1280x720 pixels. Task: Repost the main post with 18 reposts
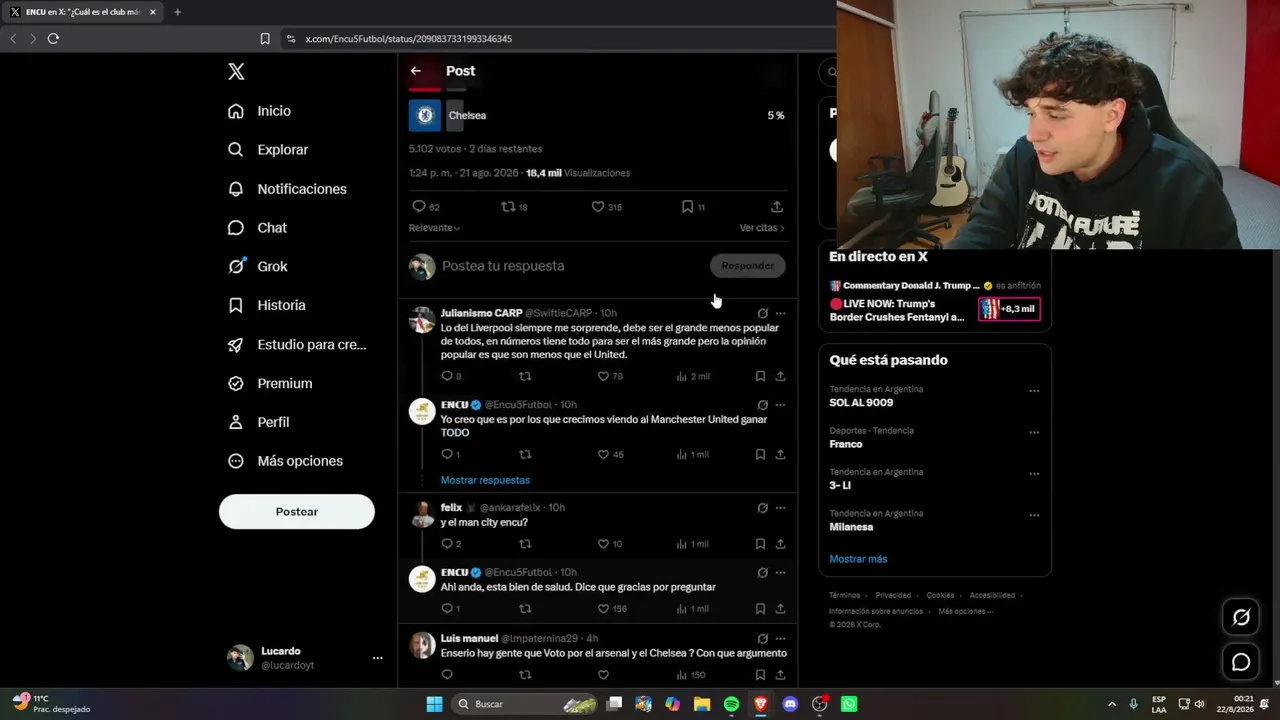click(x=508, y=207)
